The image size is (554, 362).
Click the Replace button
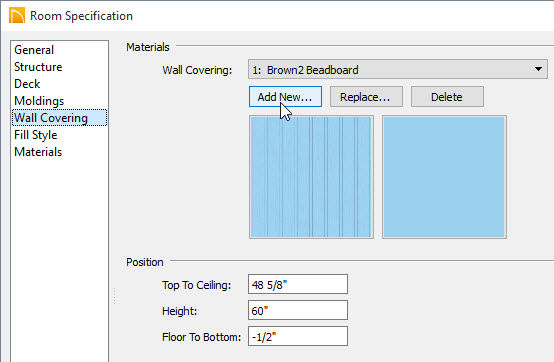(x=366, y=97)
